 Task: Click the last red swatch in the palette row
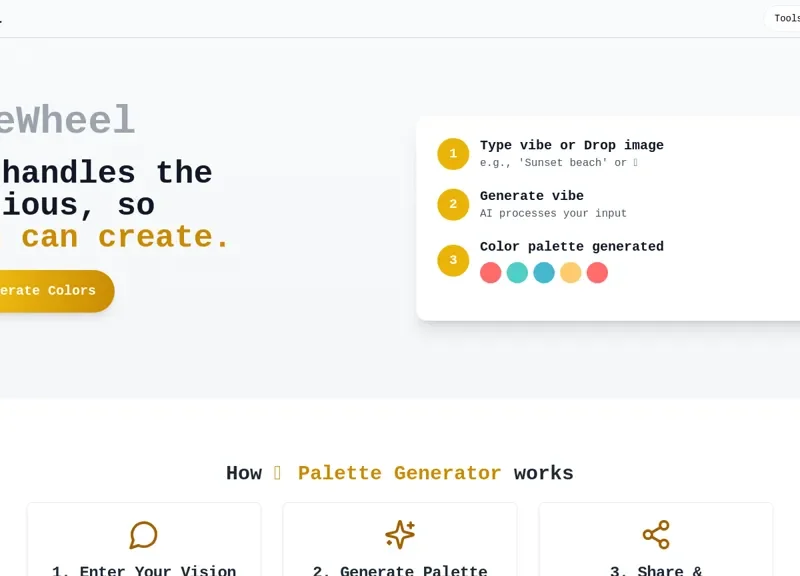[597, 271]
